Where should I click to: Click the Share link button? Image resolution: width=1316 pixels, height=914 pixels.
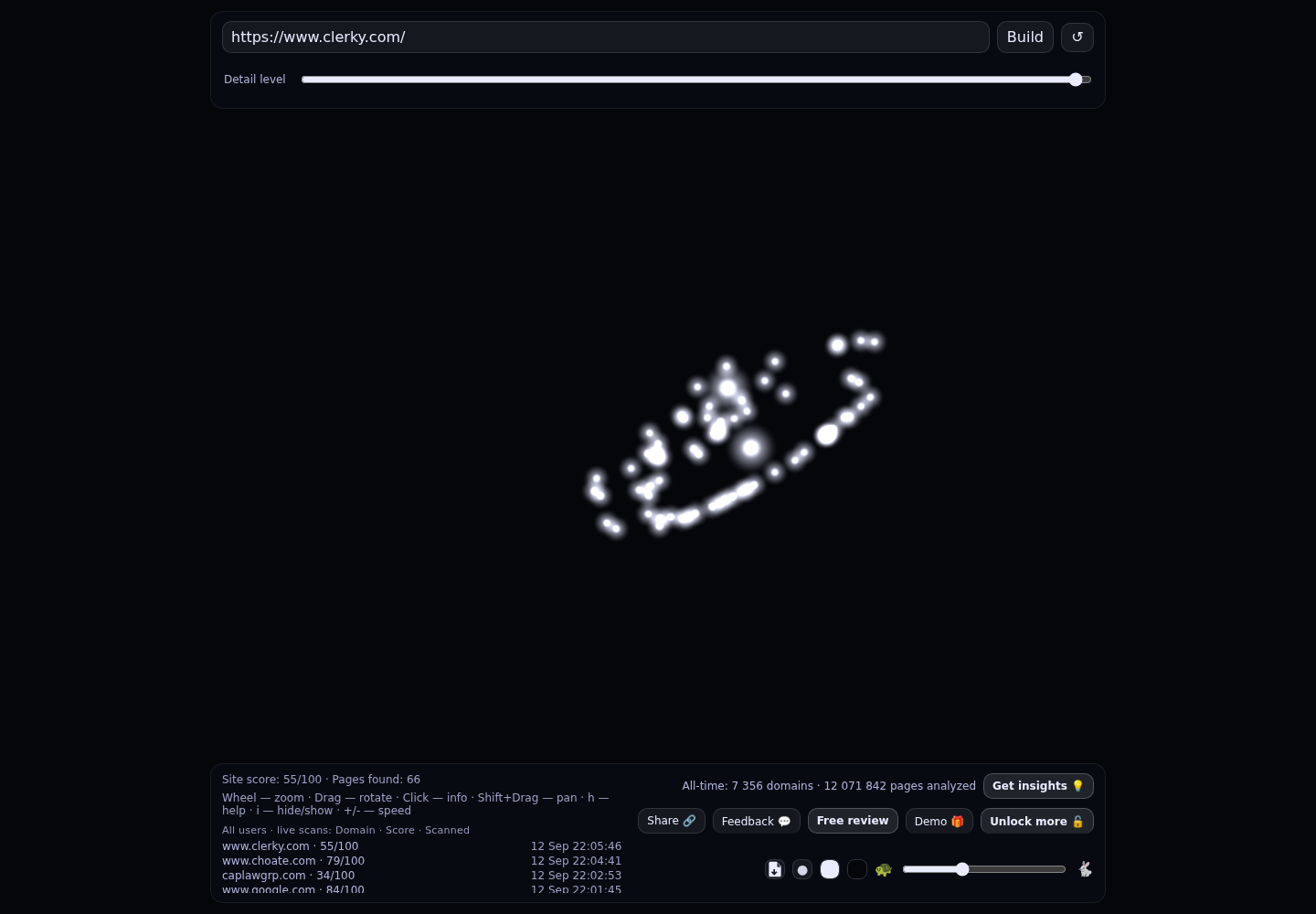pos(672,821)
